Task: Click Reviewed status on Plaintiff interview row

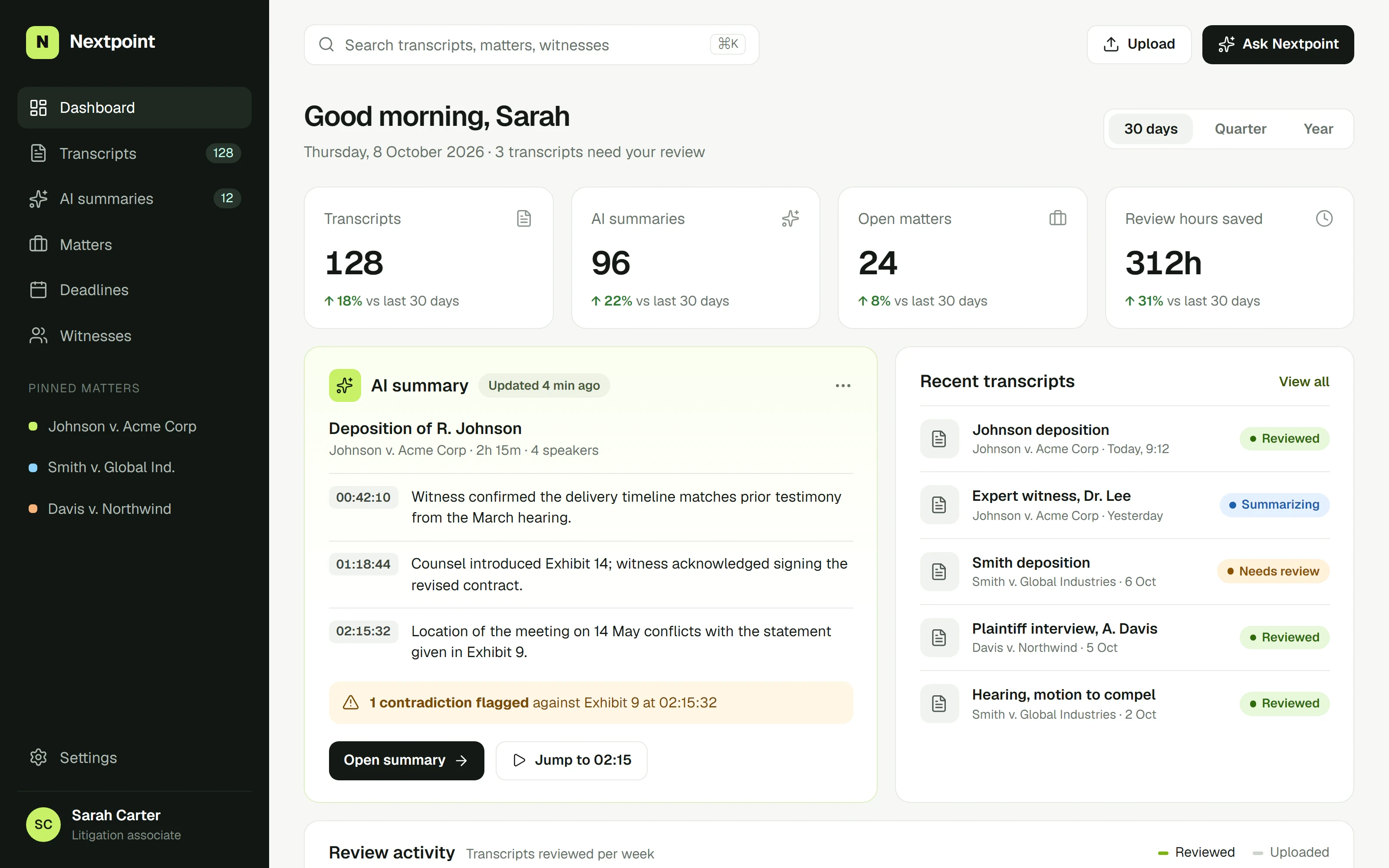Action: (x=1284, y=637)
